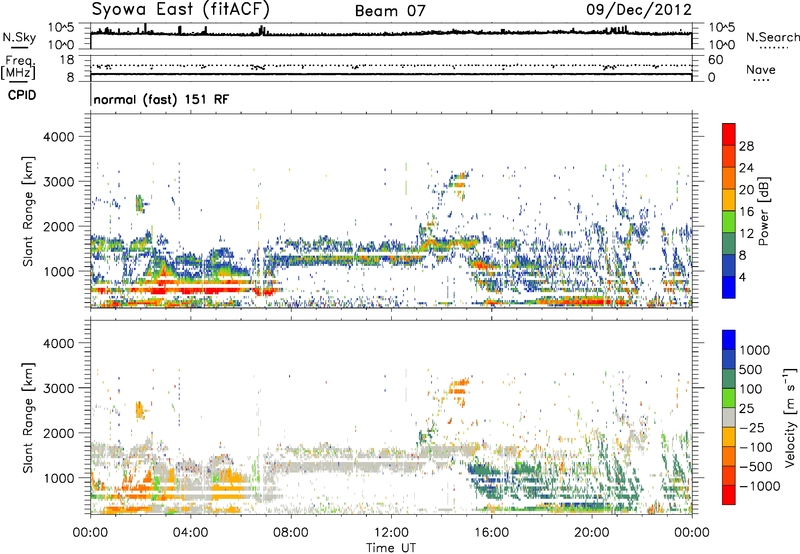Click the '4000' label on power panel axis
This screenshot has width=800, height=554.
coord(58,137)
